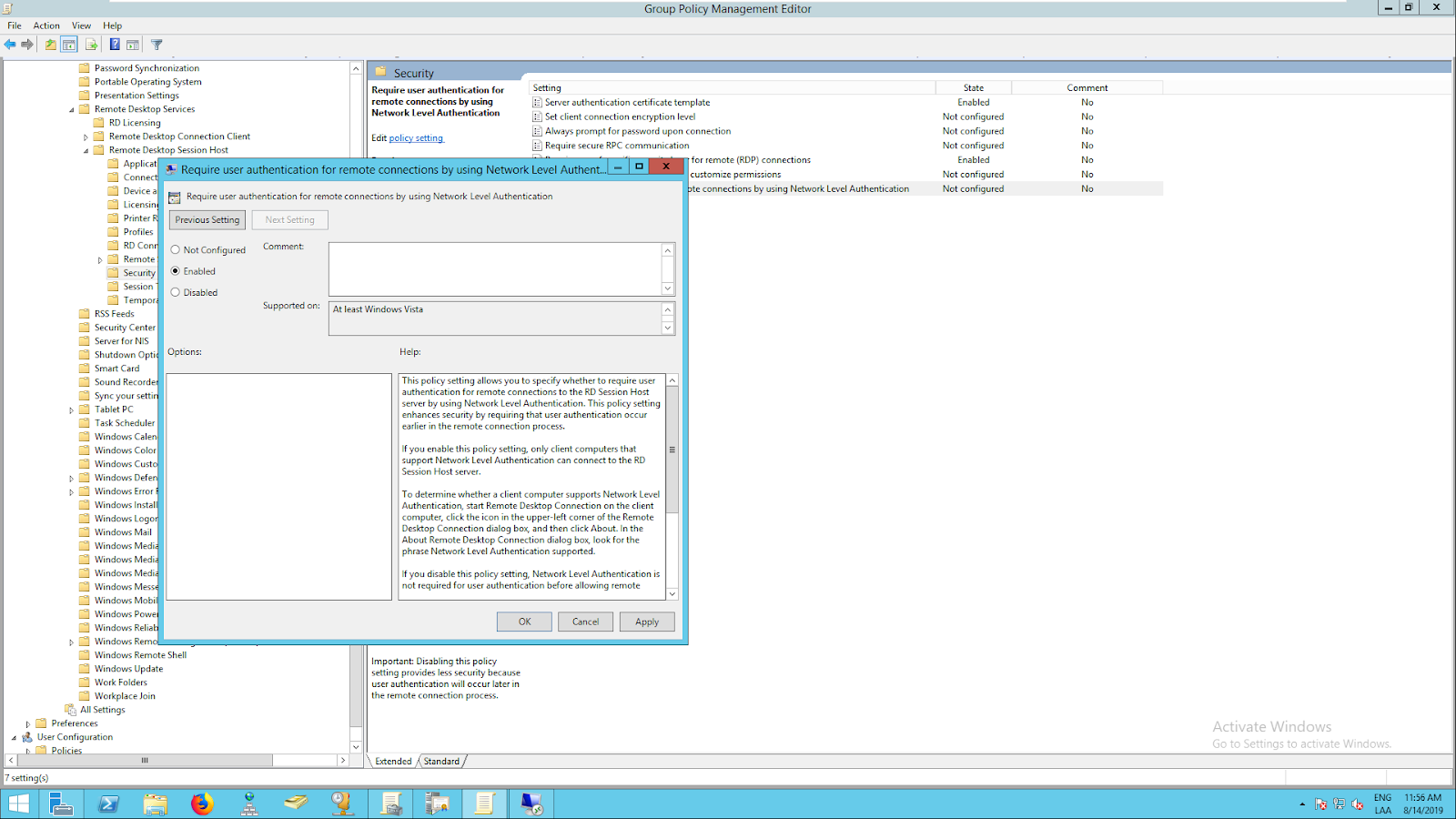Launch Windows PowerShell from the taskbar
1456x819 pixels.
pos(108,804)
